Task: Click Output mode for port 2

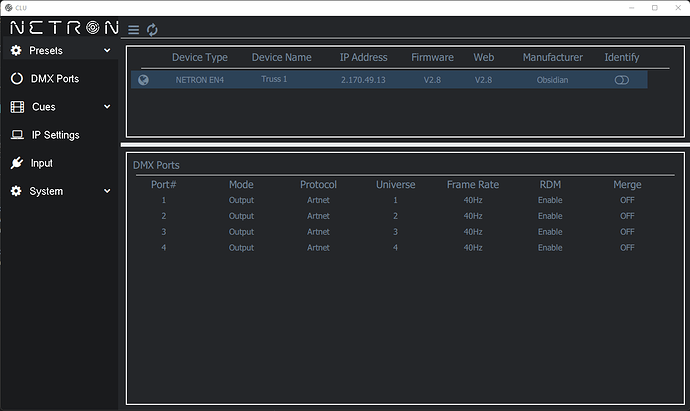Action: point(241,216)
